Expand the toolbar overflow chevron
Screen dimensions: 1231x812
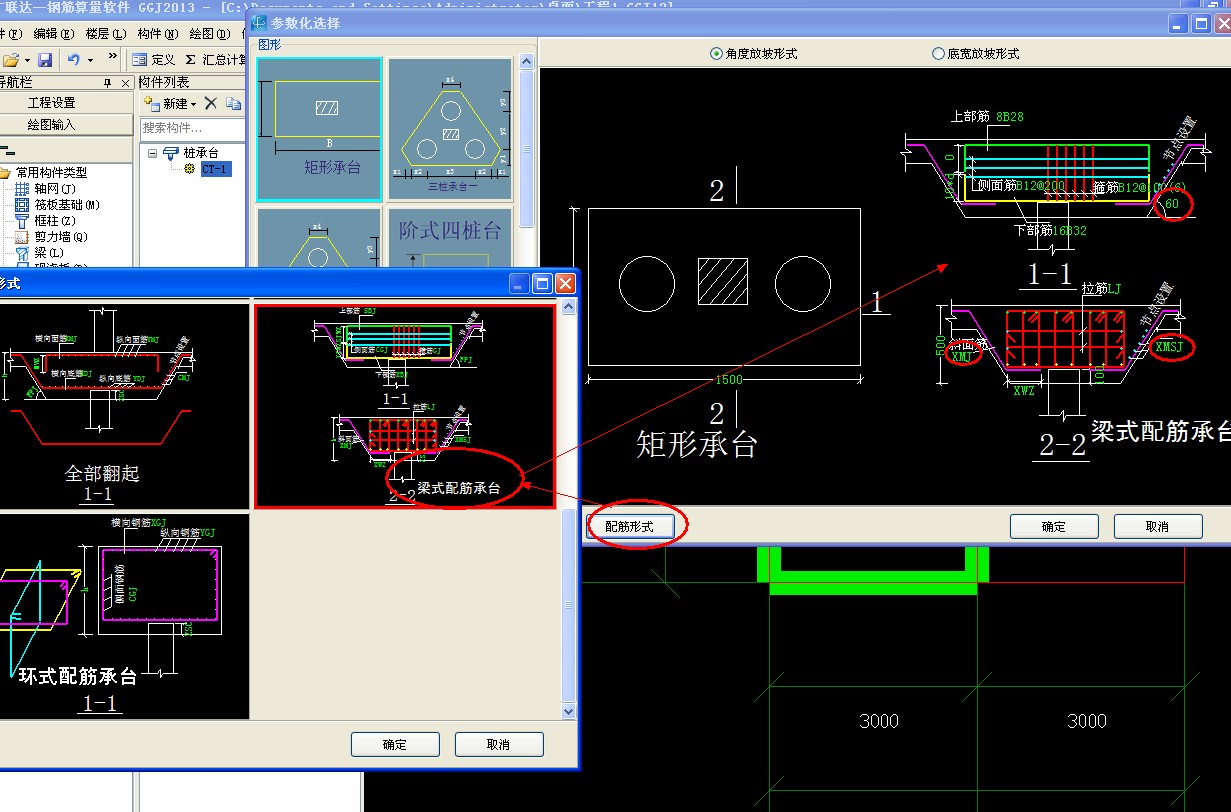[112, 57]
